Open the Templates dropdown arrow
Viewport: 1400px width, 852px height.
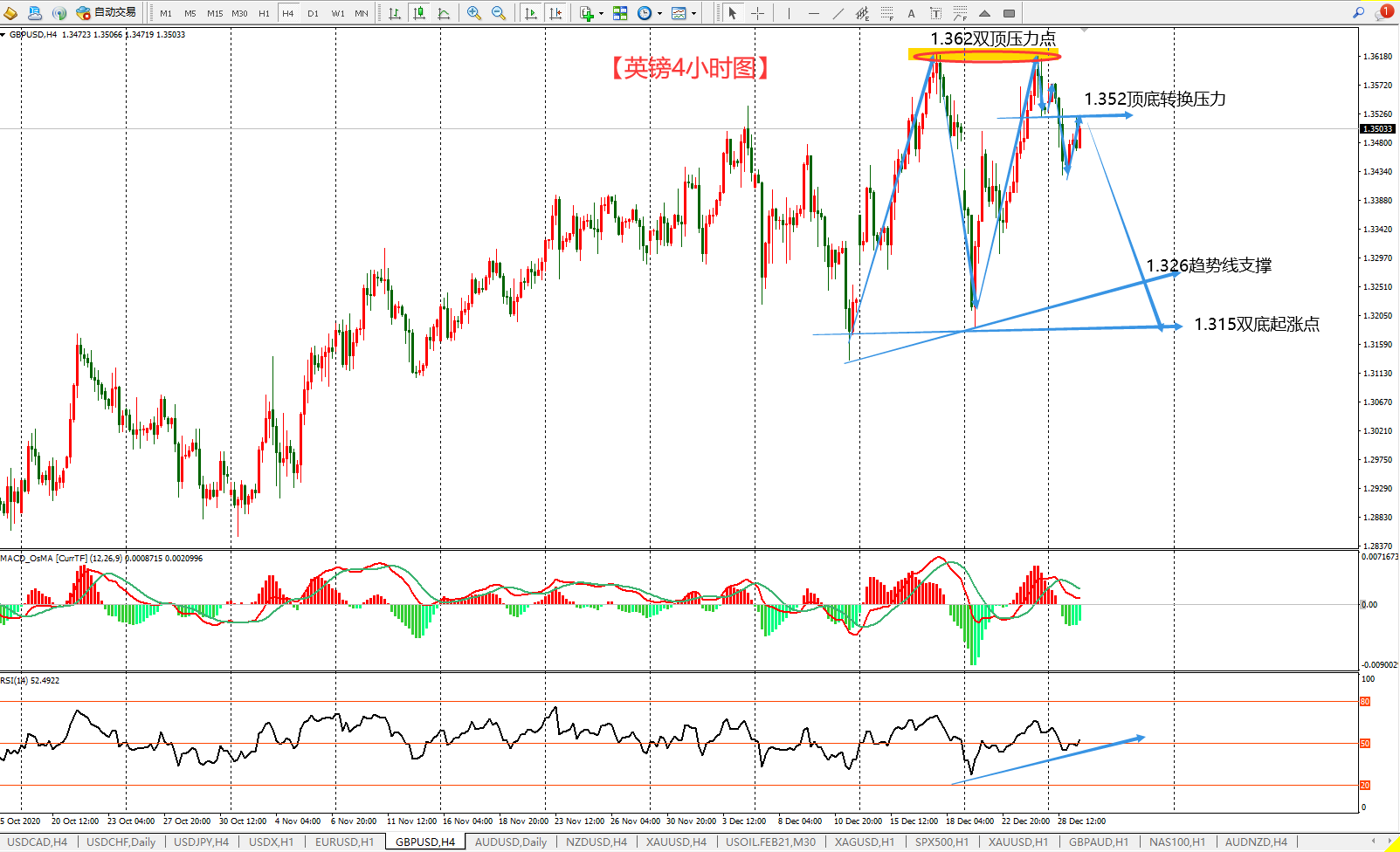click(693, 13)
